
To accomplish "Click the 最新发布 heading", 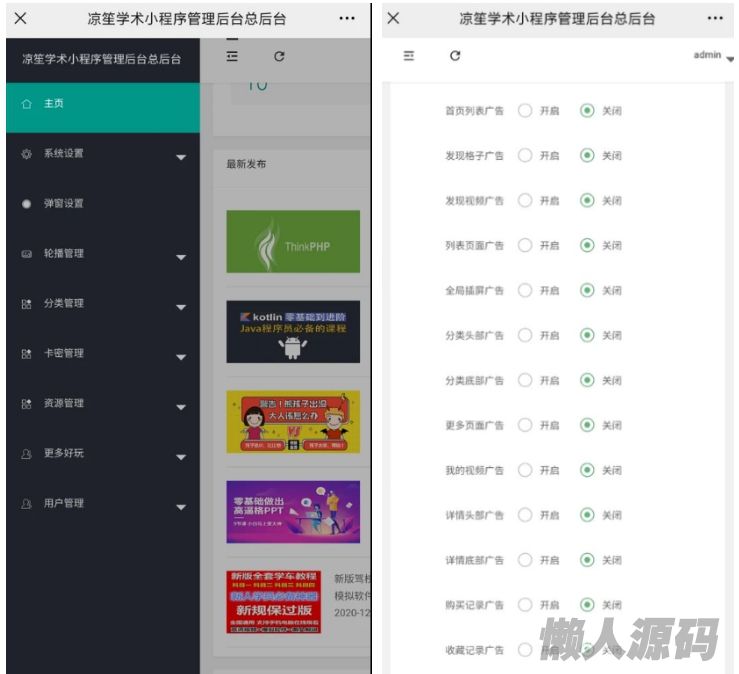I will point(246,164).
